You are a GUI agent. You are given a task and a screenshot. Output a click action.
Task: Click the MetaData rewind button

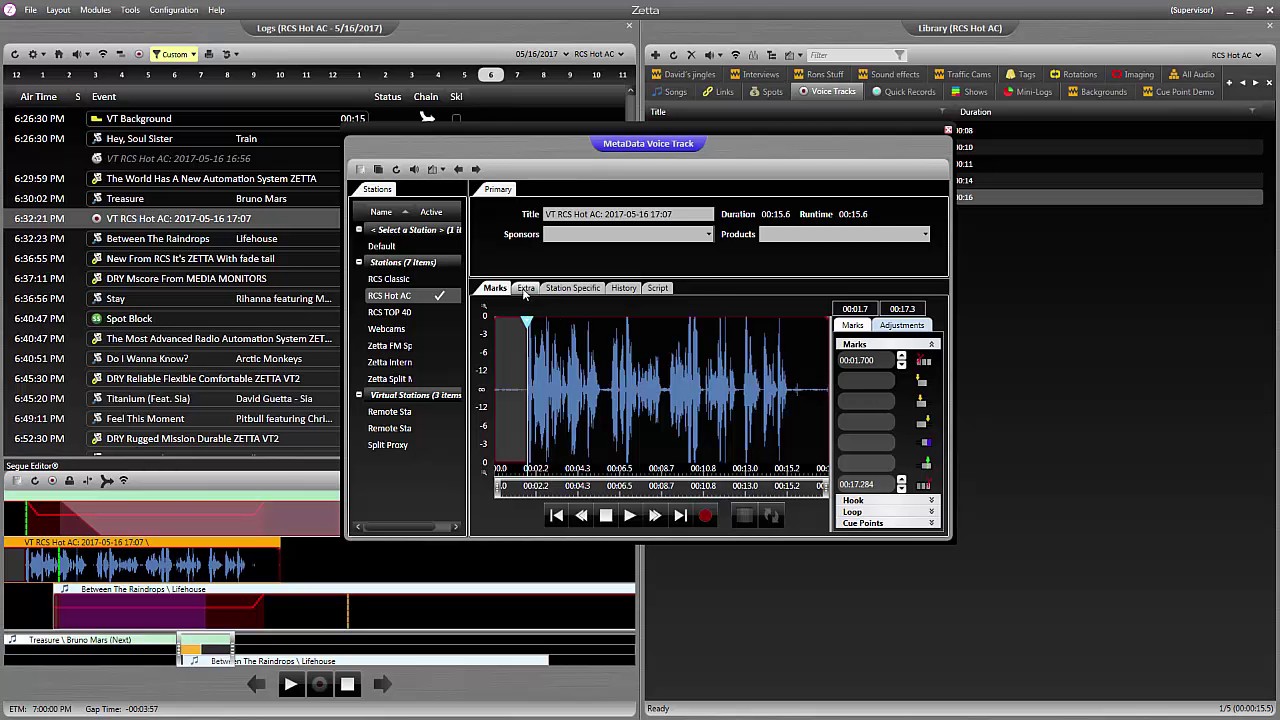tap(581, 515)
